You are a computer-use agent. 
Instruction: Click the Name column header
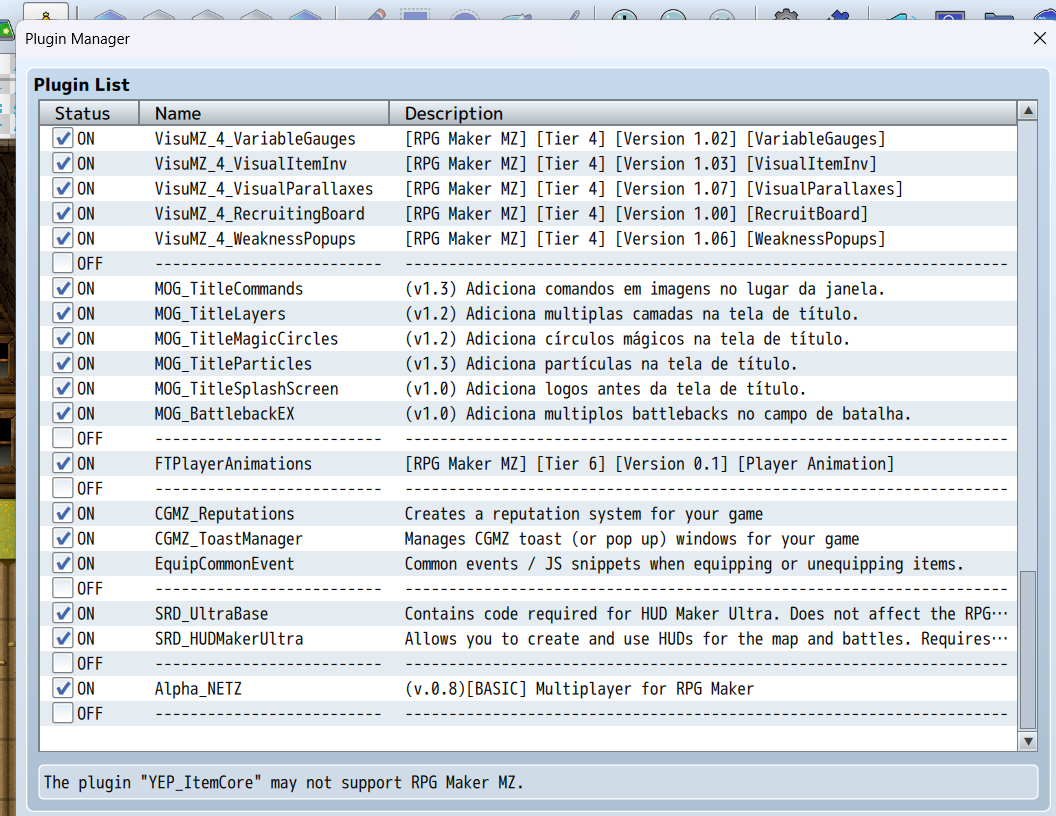pyautogui.click(x=264, y=113)
